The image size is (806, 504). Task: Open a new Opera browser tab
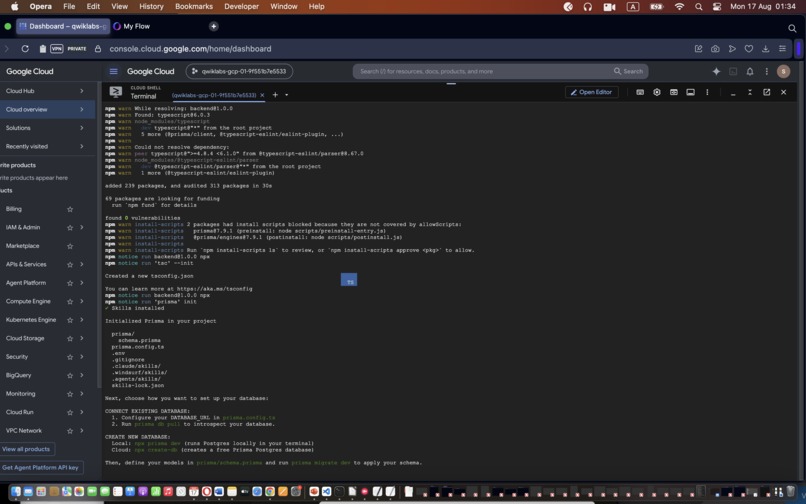(x=213, y=26)
